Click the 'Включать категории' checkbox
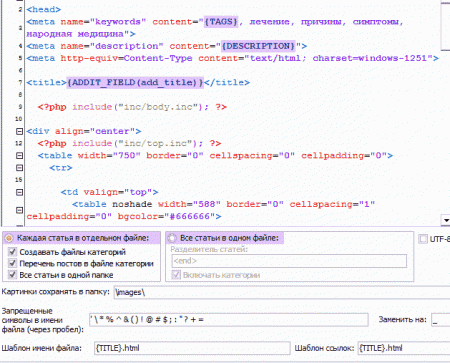The height and width of the screenshot is (363, 450). 176,275
